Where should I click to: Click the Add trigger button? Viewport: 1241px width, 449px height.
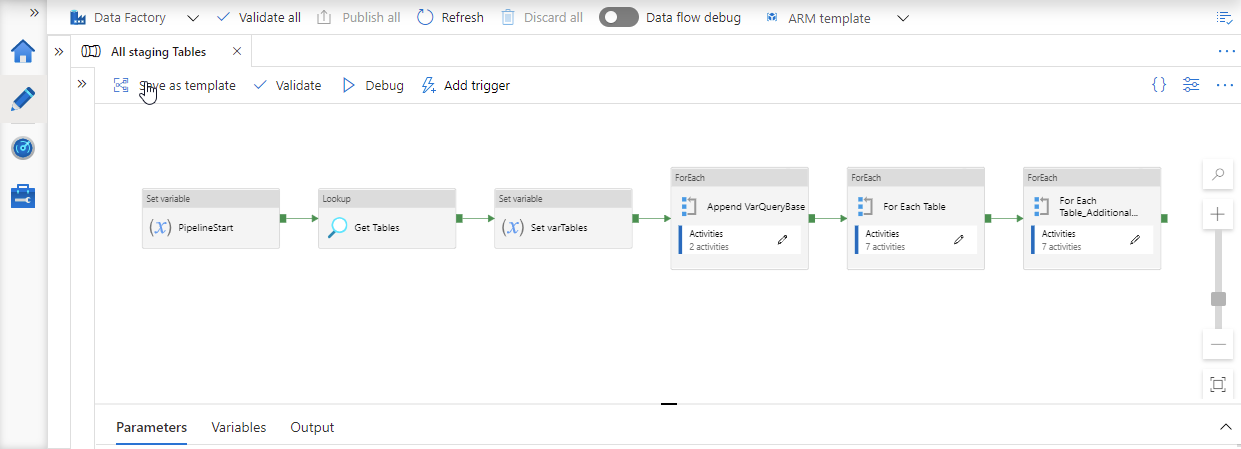click(x=465, y=86)
